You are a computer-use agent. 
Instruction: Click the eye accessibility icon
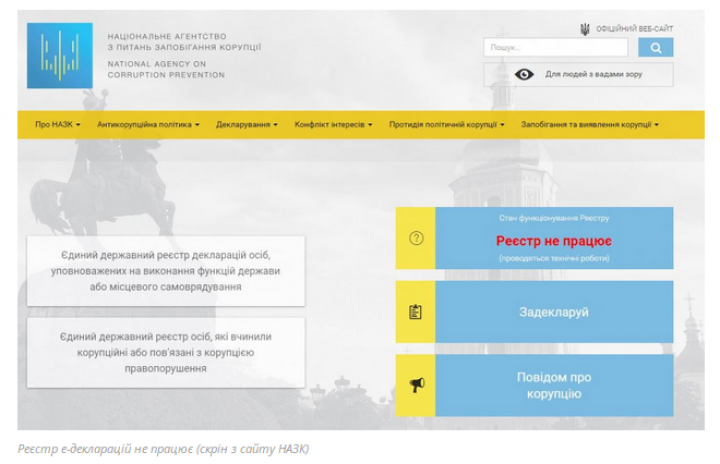coord(524,74)
